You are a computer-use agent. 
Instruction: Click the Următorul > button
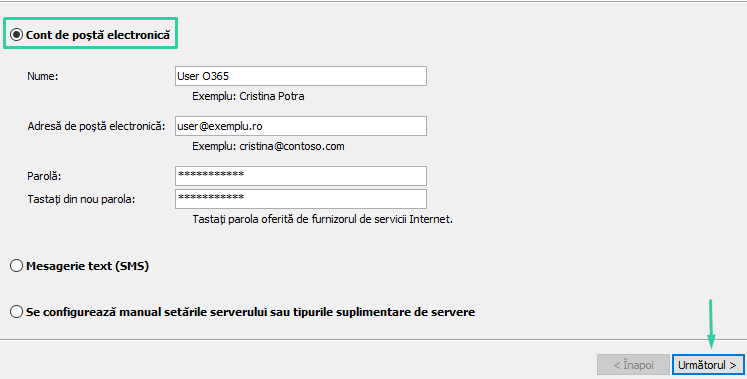[x=708, y=365]
